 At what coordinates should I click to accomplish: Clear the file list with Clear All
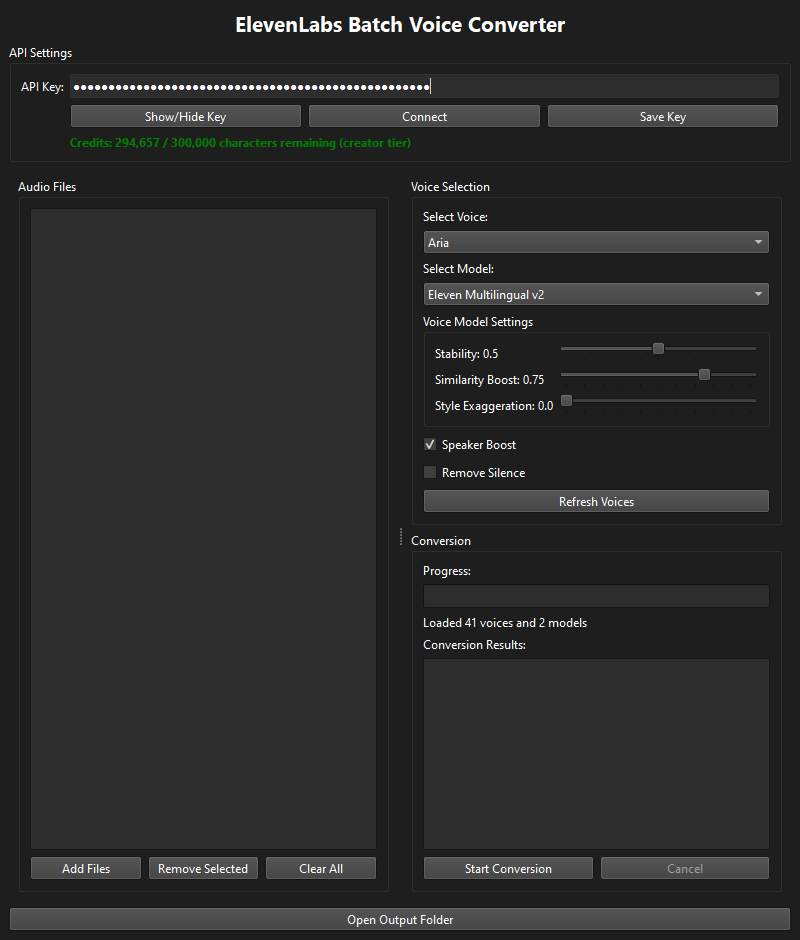(x=321, y=868)
